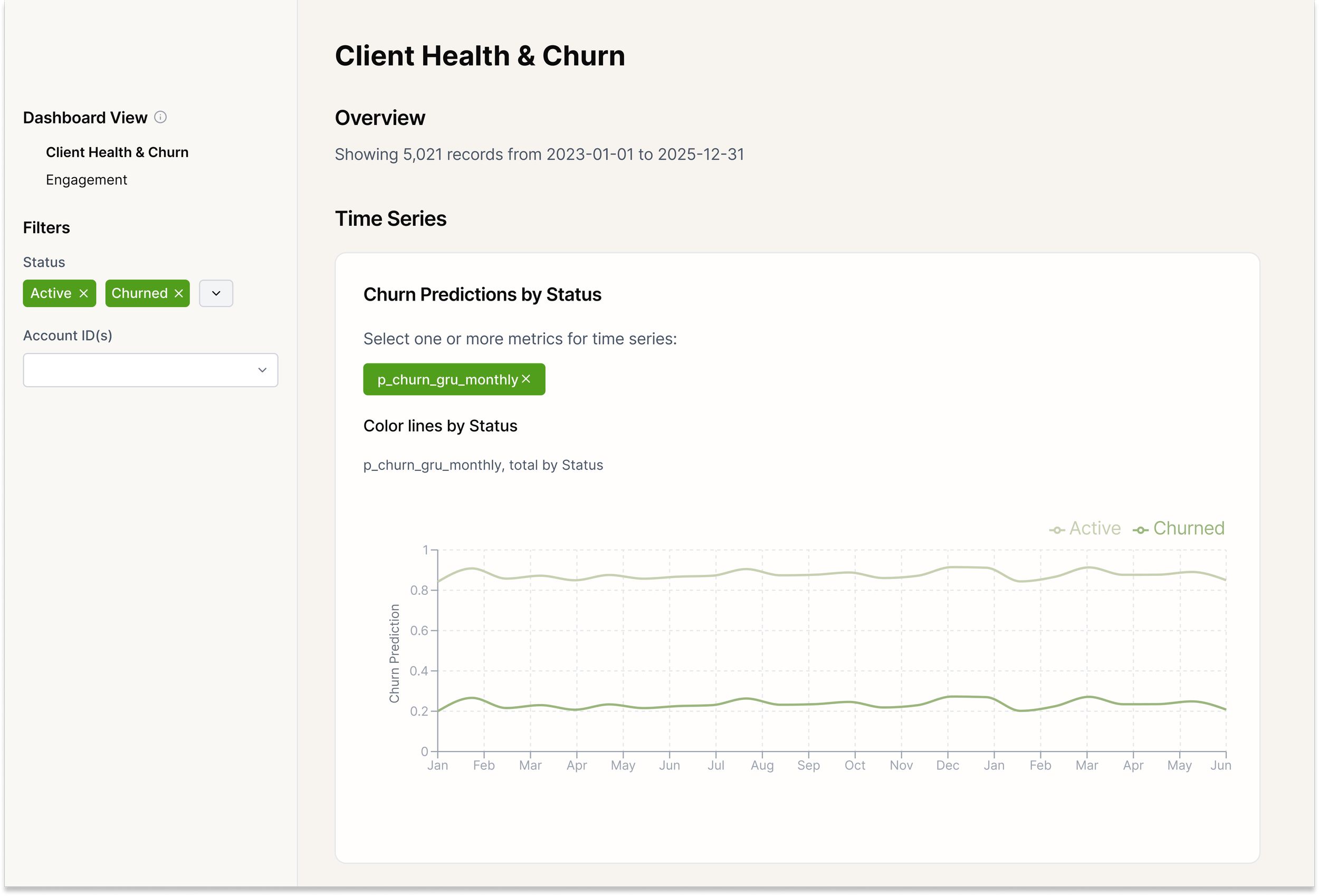Click inside the Account ID(s) input field
Viewport: 1319px width, 896px height.
[150, 370]
